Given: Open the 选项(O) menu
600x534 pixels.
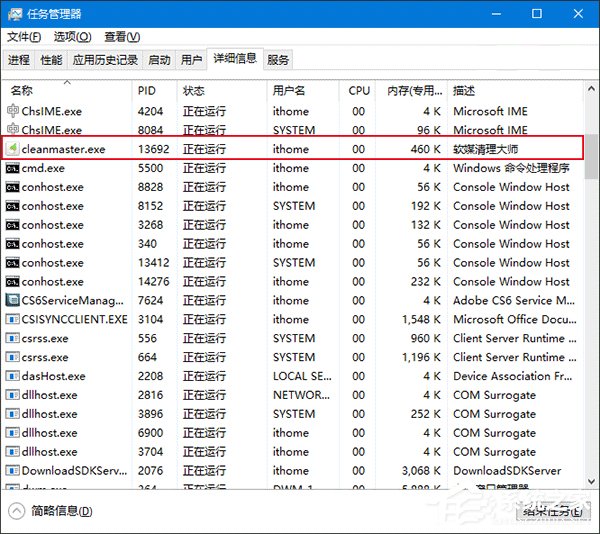Looking at the screenshot, I should (x=72, y=37).
